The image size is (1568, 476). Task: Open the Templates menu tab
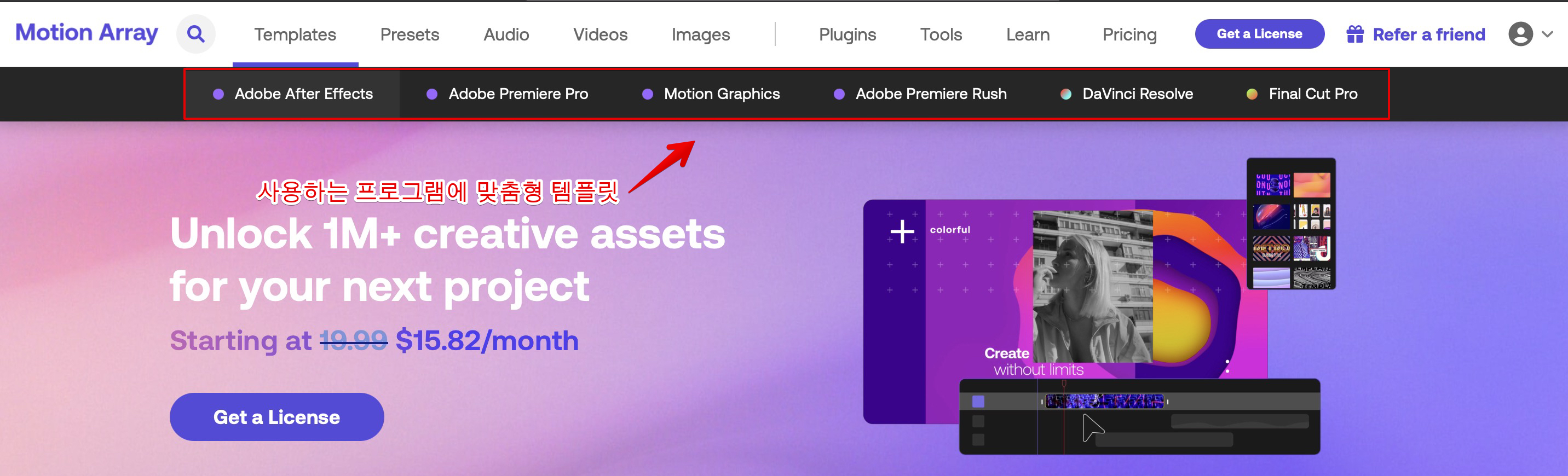(x=295, y=34)
